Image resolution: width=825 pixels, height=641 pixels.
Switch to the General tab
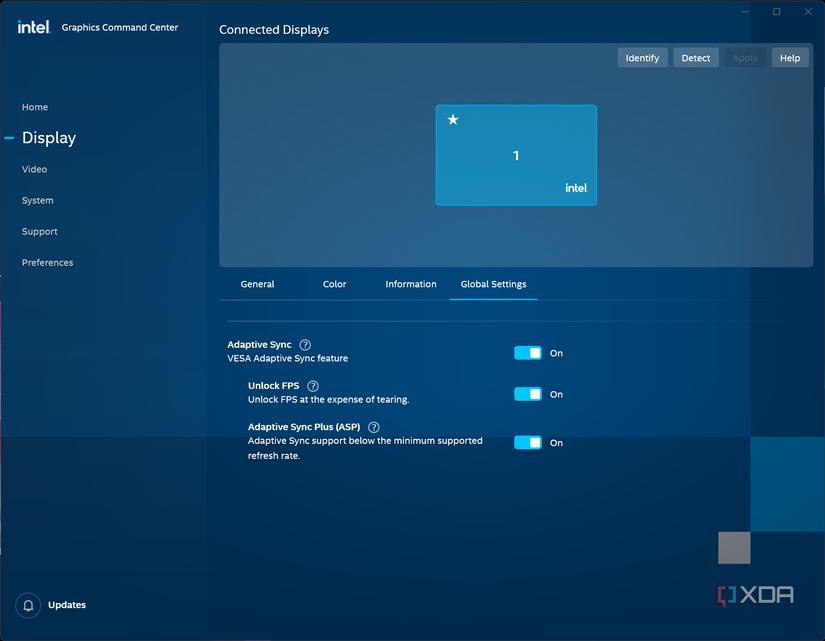click(257, 284)
